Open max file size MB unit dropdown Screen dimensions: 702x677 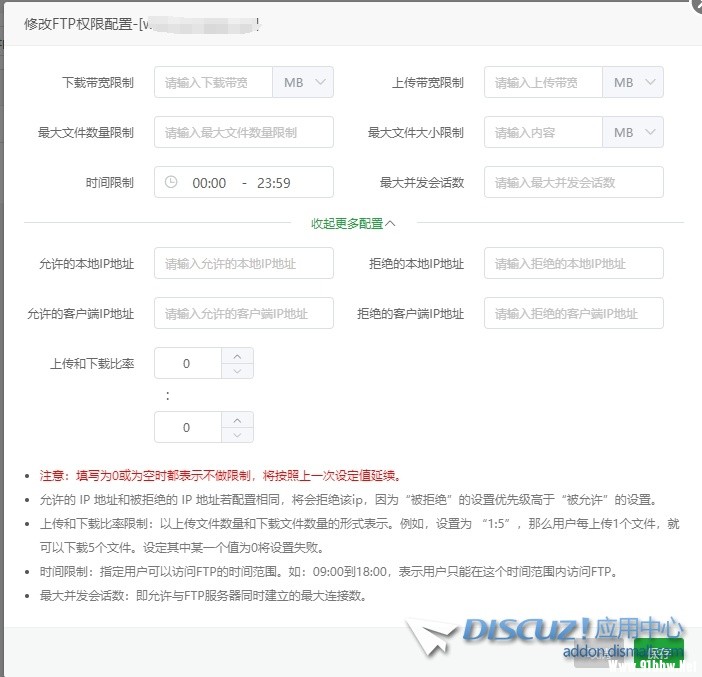(633, 132)
